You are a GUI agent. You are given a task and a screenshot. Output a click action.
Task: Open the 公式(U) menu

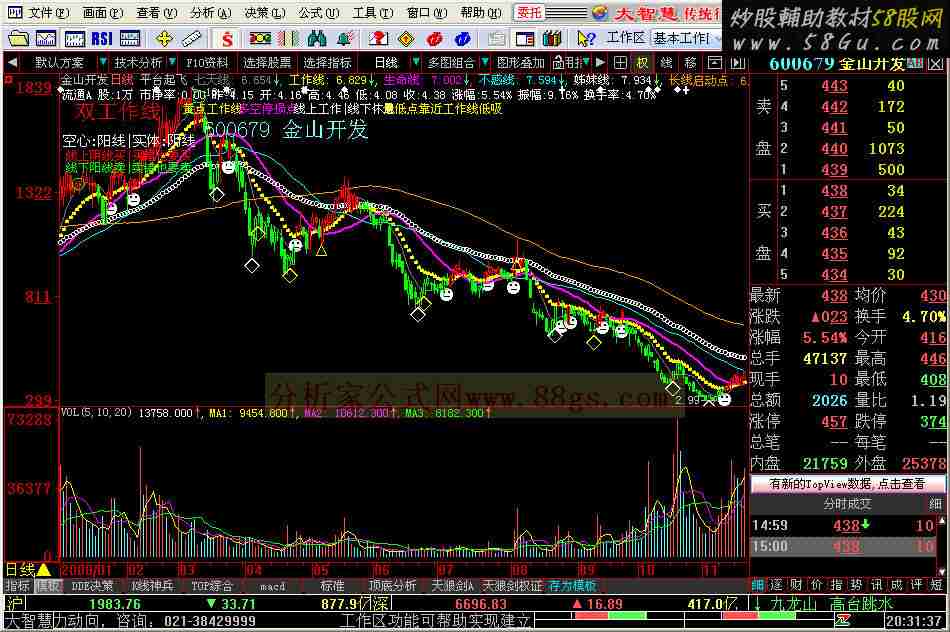(319, 12)
